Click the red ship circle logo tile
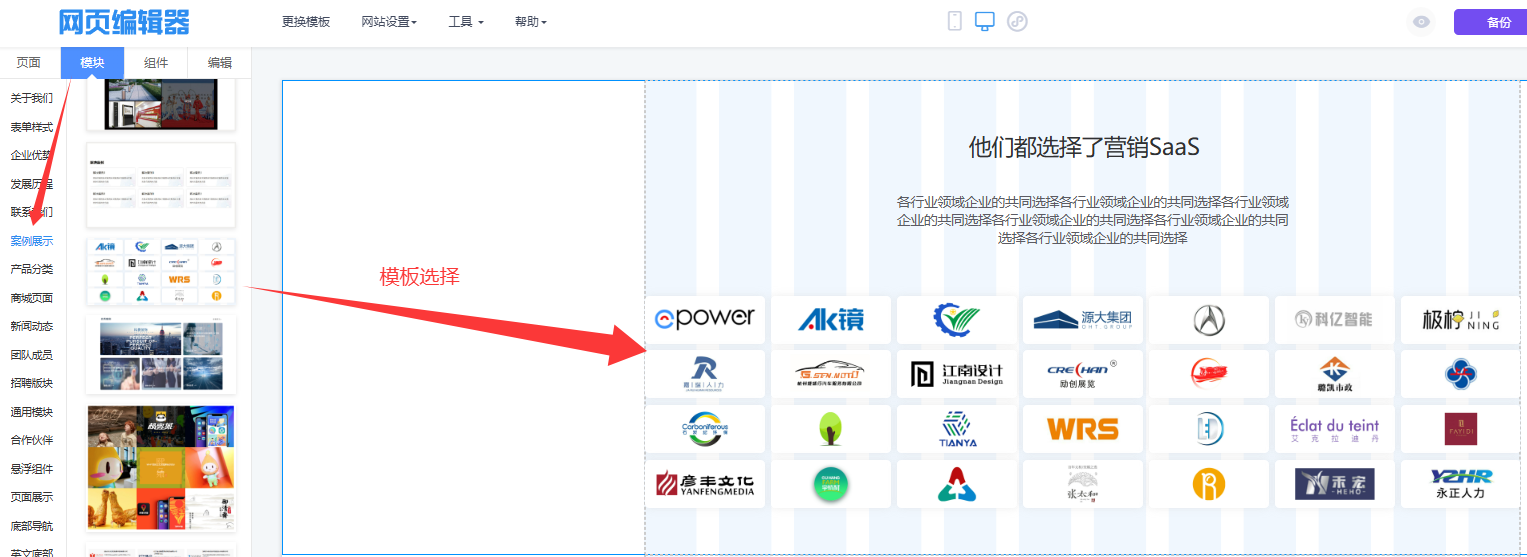The height and width of the screenshot is (557, 1527). [x=1209, y=374]
